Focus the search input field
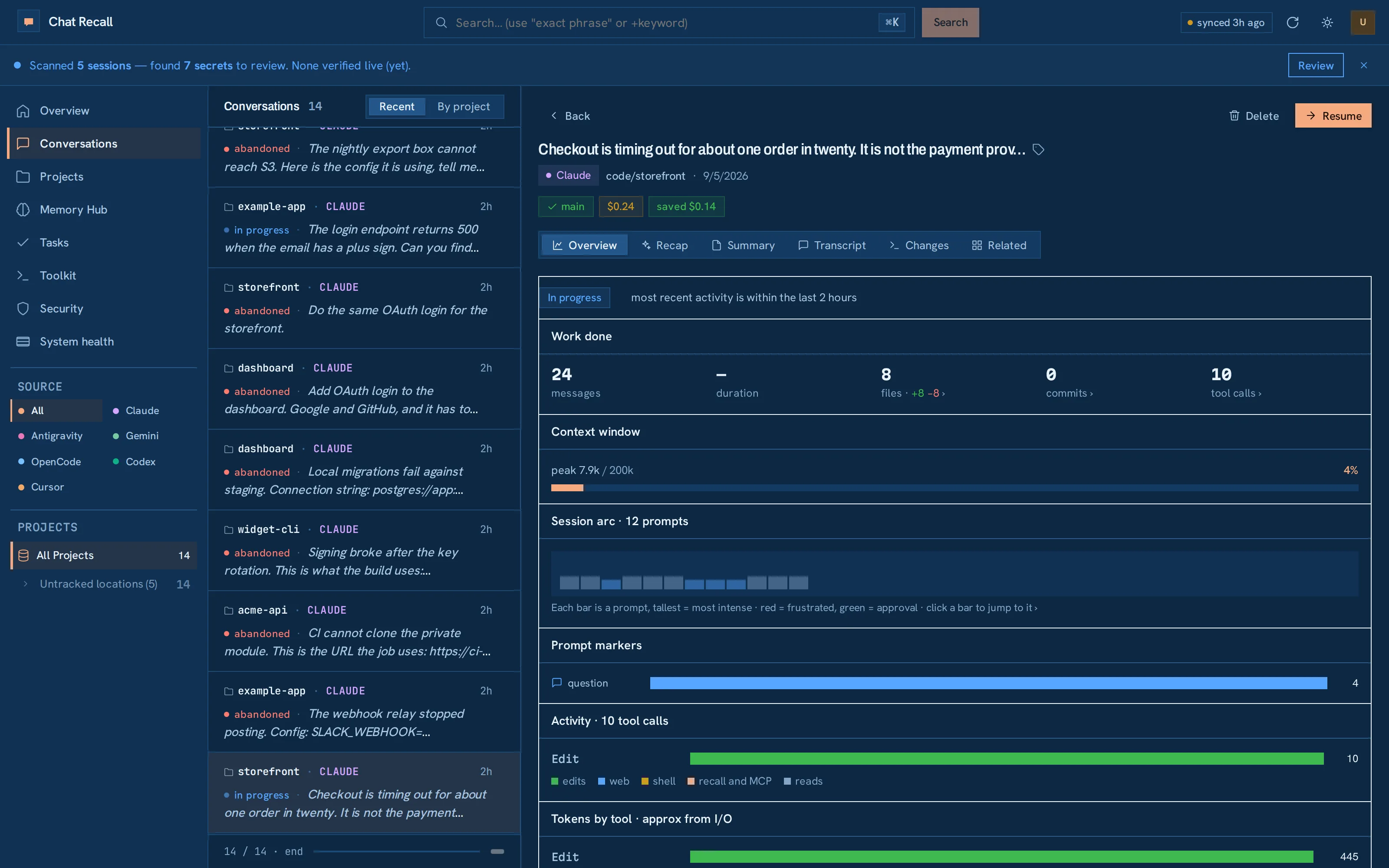This screenshot has height=868, width=1389. [x=668, y=23]
